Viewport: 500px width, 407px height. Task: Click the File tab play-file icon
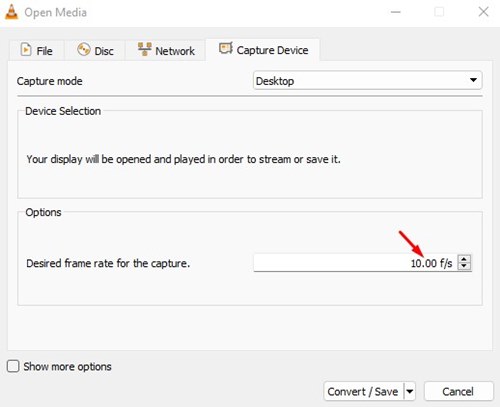point(26,50)
